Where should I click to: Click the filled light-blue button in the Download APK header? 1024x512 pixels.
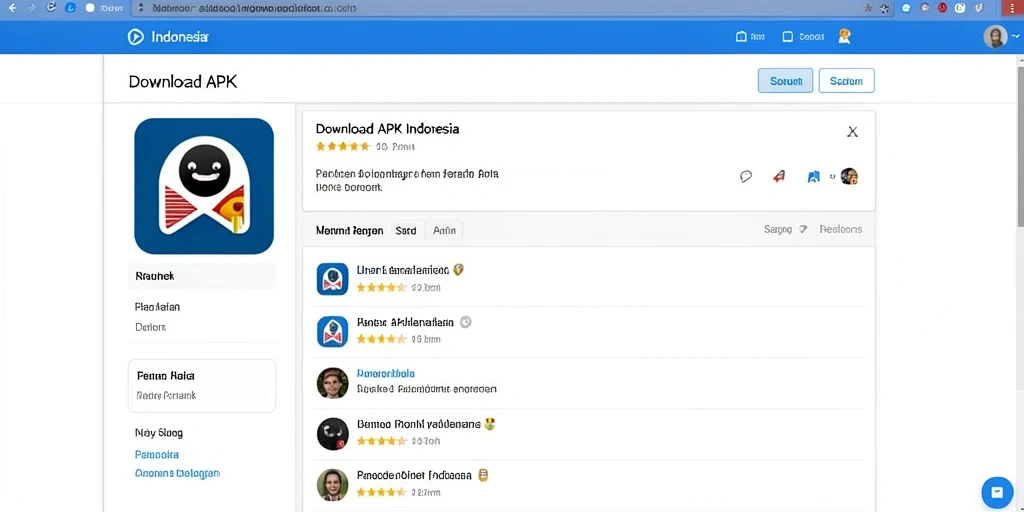pyautogui.click(x=785, y=80)
